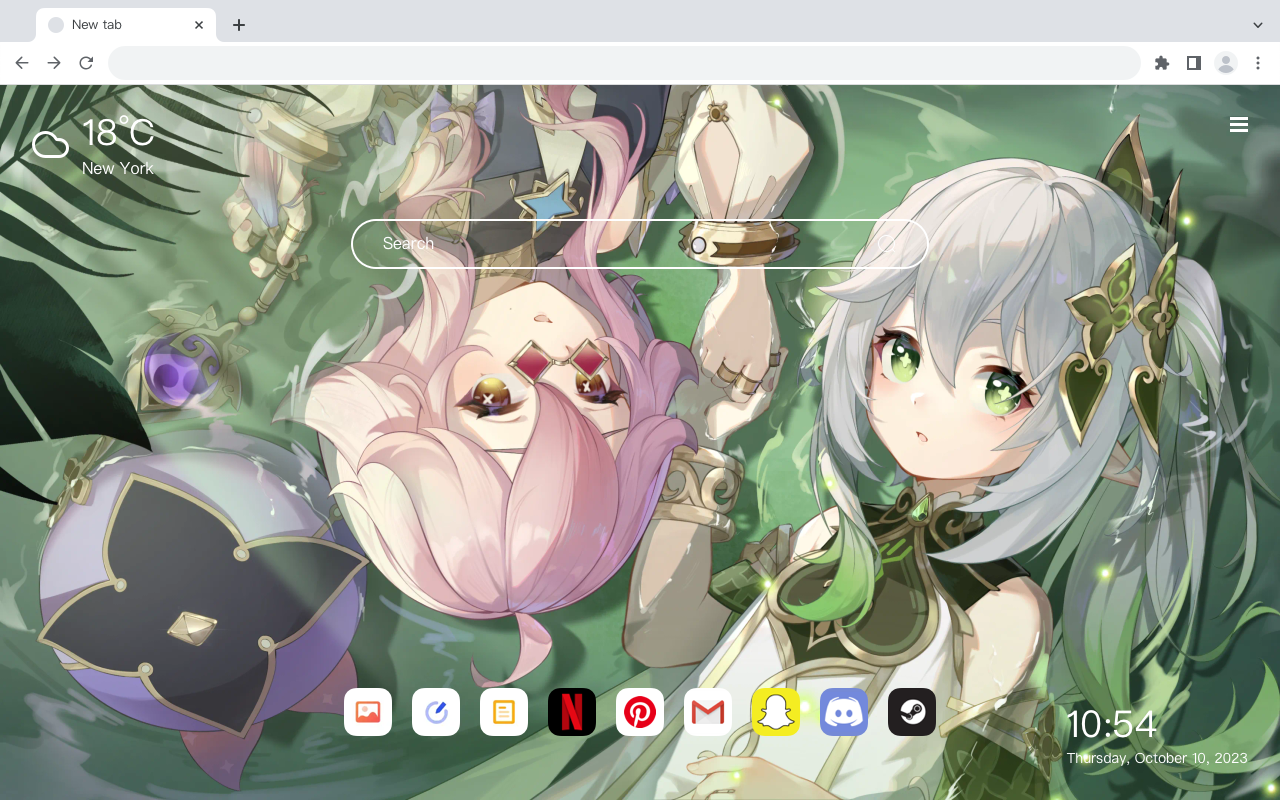
Task: Launch the Netflix shortcut
Action: pyautogui.click(x=572, y=712)
